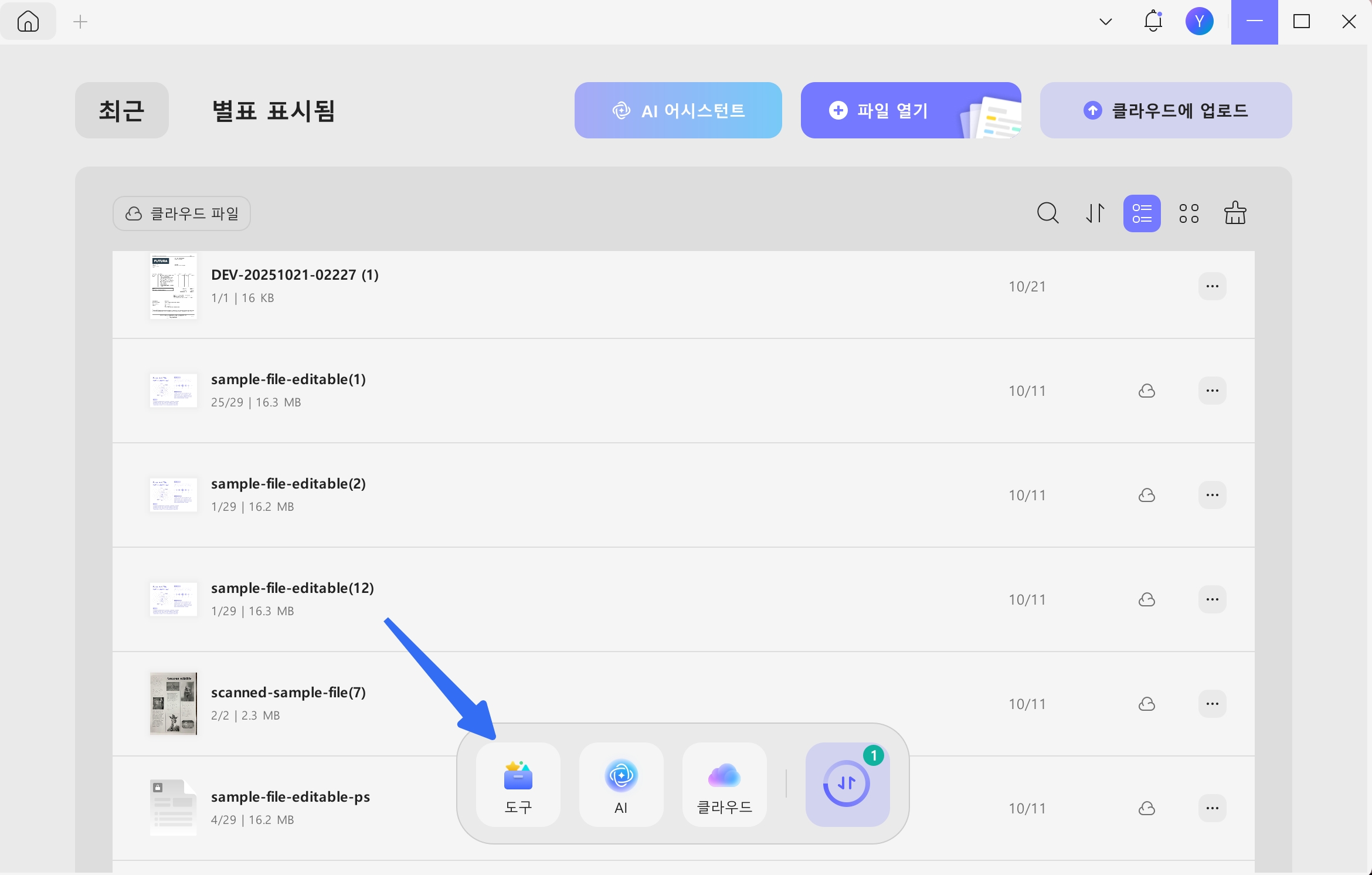The height and width of the screenshot is (875, 1372).
Task: Open the 클라우드 cloud panel from dock
Action: (724, 785)
